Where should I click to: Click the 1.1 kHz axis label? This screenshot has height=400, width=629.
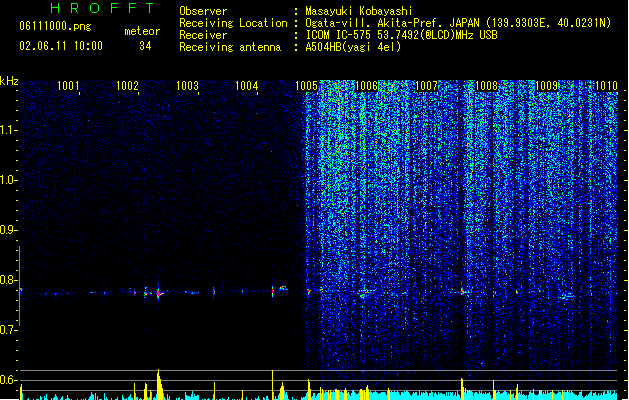[x=8, y=130]
